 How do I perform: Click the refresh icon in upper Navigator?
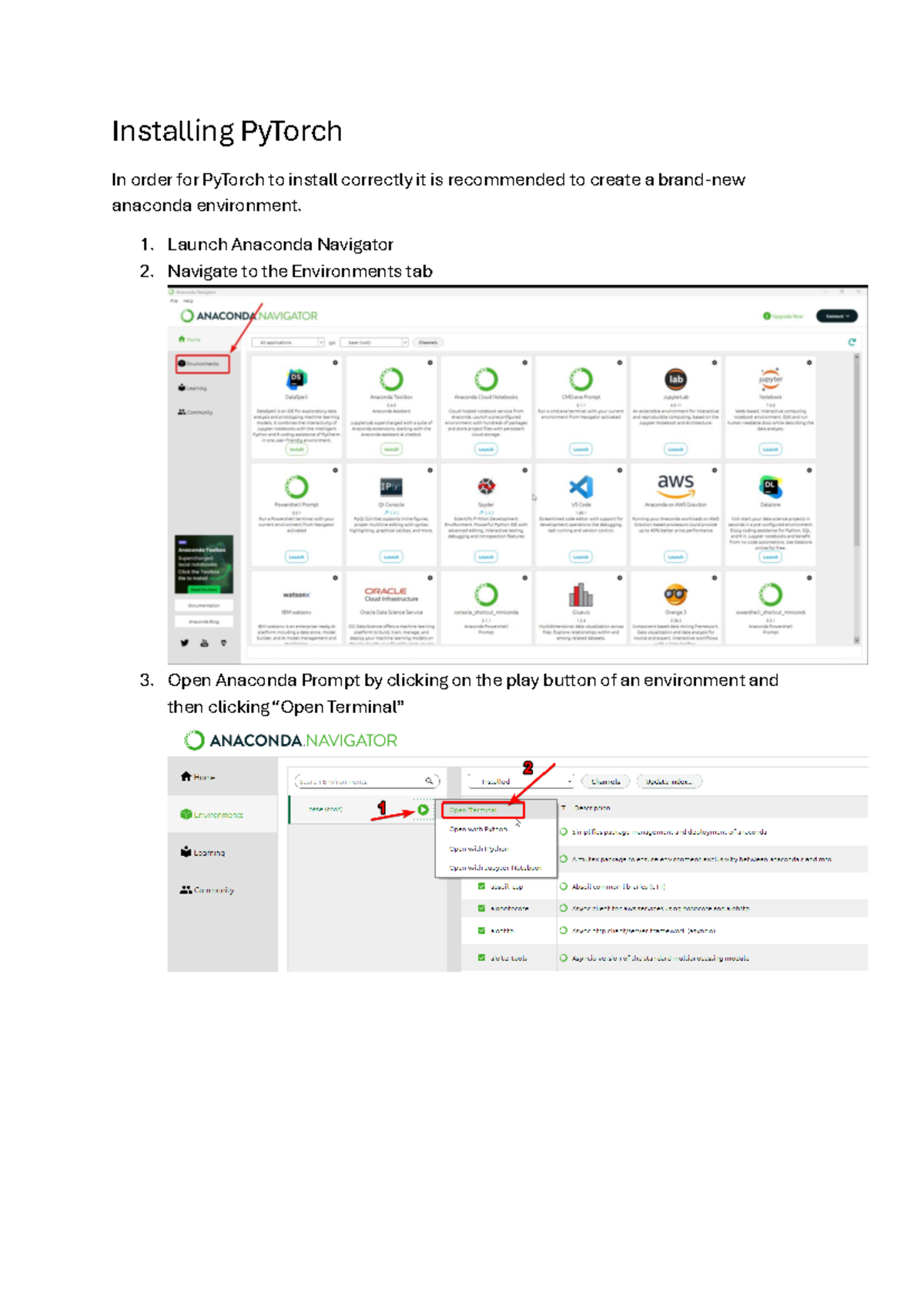point(852,342)
